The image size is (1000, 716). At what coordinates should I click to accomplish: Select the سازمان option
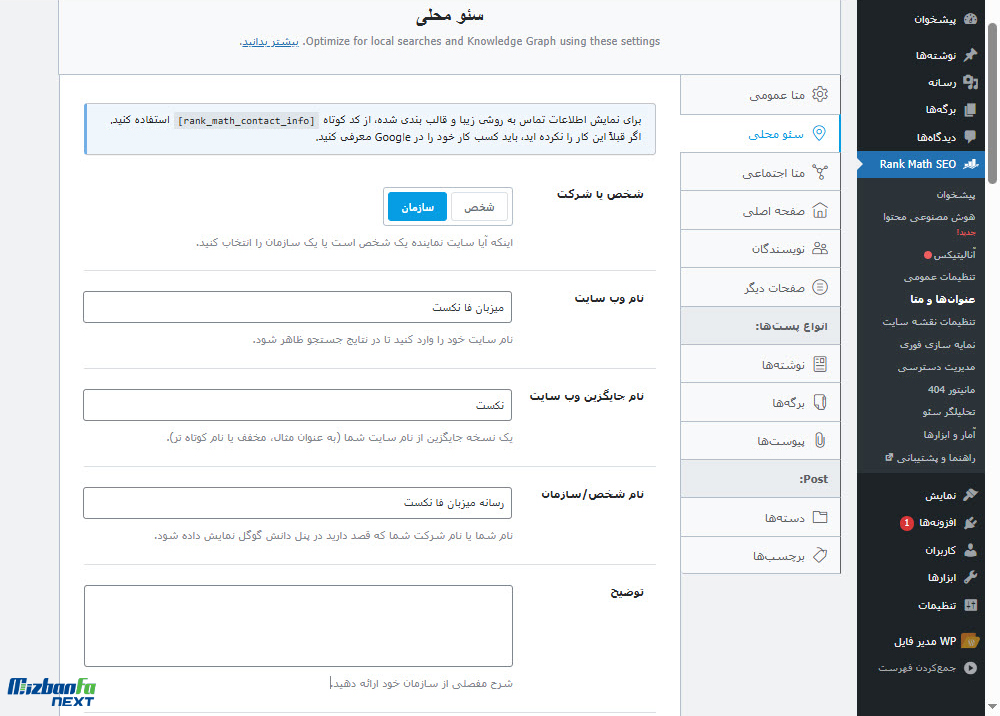tap(417, 206)
